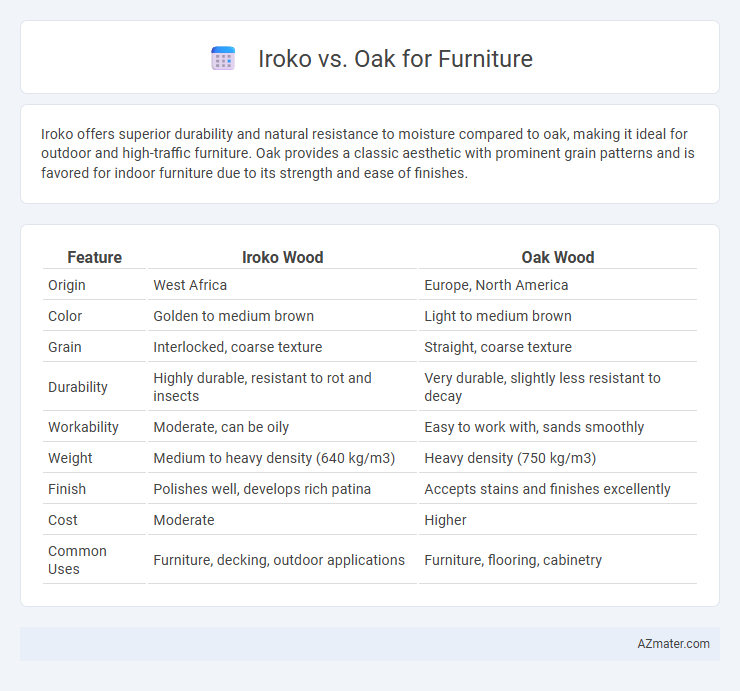The height and width of the screenshot is (691, 740).
Task: Select the 'Straight, coarse texture' cell
Action: (497, 347)
